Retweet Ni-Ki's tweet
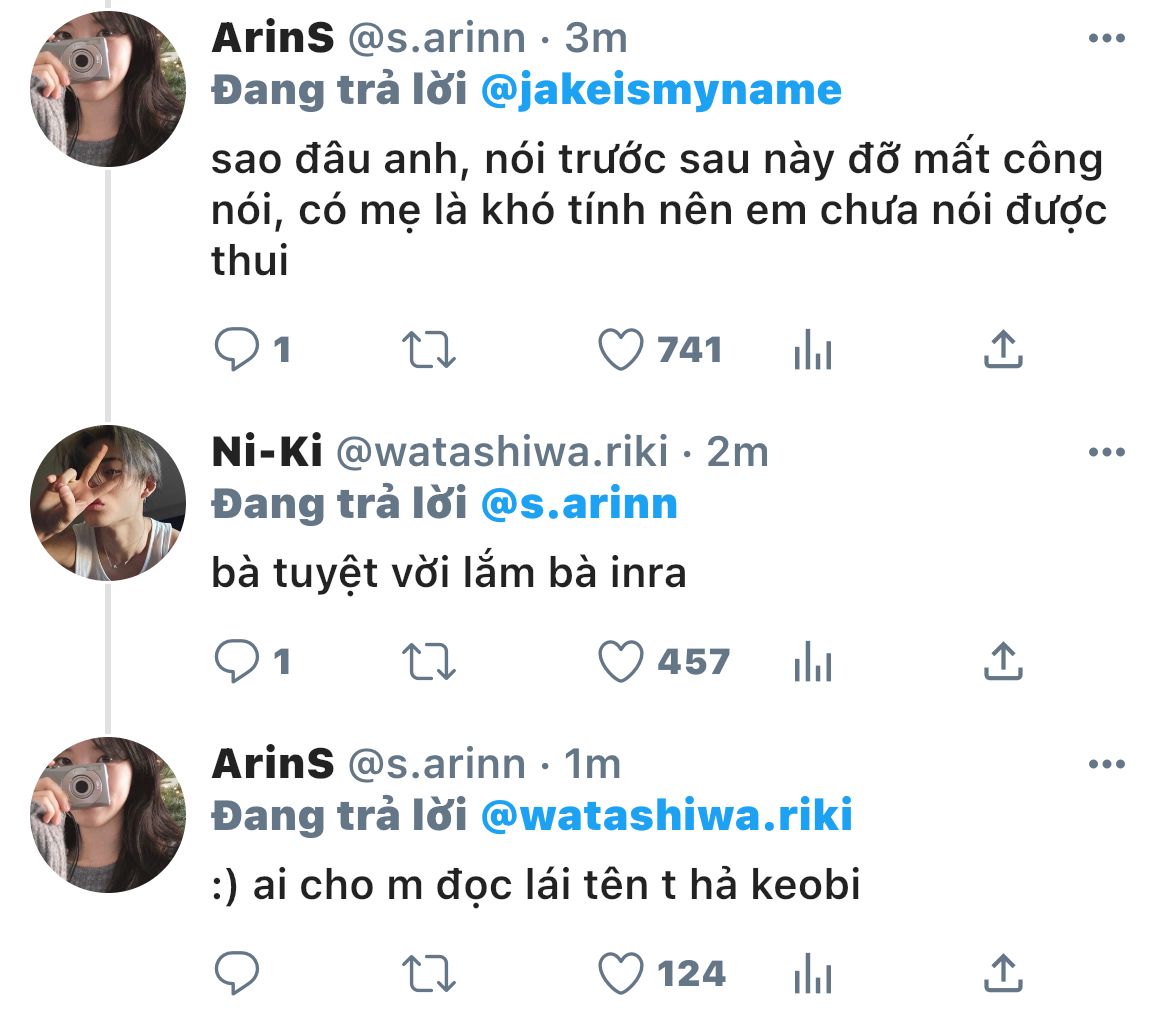1170x1013 pixels. click(428, 661)
